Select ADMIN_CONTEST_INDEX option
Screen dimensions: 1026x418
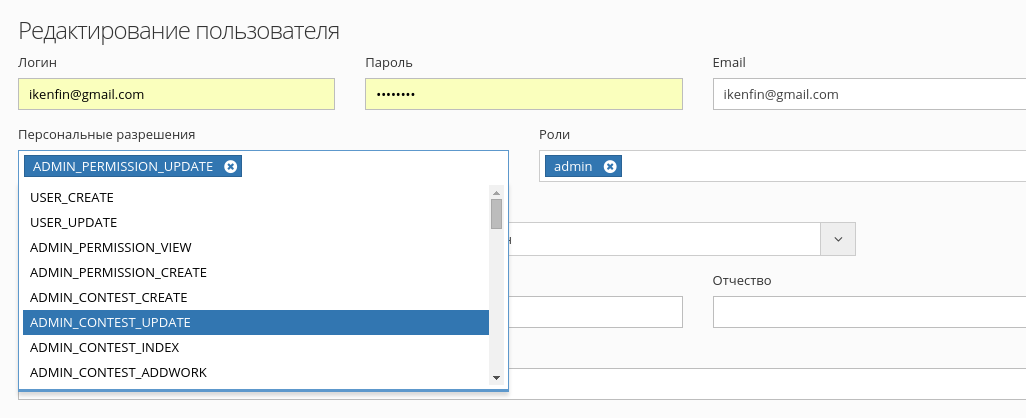(x=256, y=347)
